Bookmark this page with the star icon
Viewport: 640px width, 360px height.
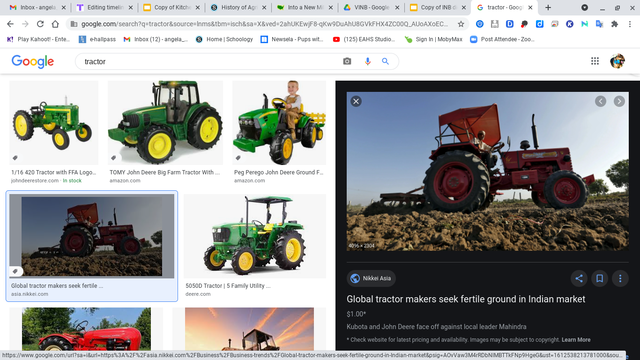[461, 24]
